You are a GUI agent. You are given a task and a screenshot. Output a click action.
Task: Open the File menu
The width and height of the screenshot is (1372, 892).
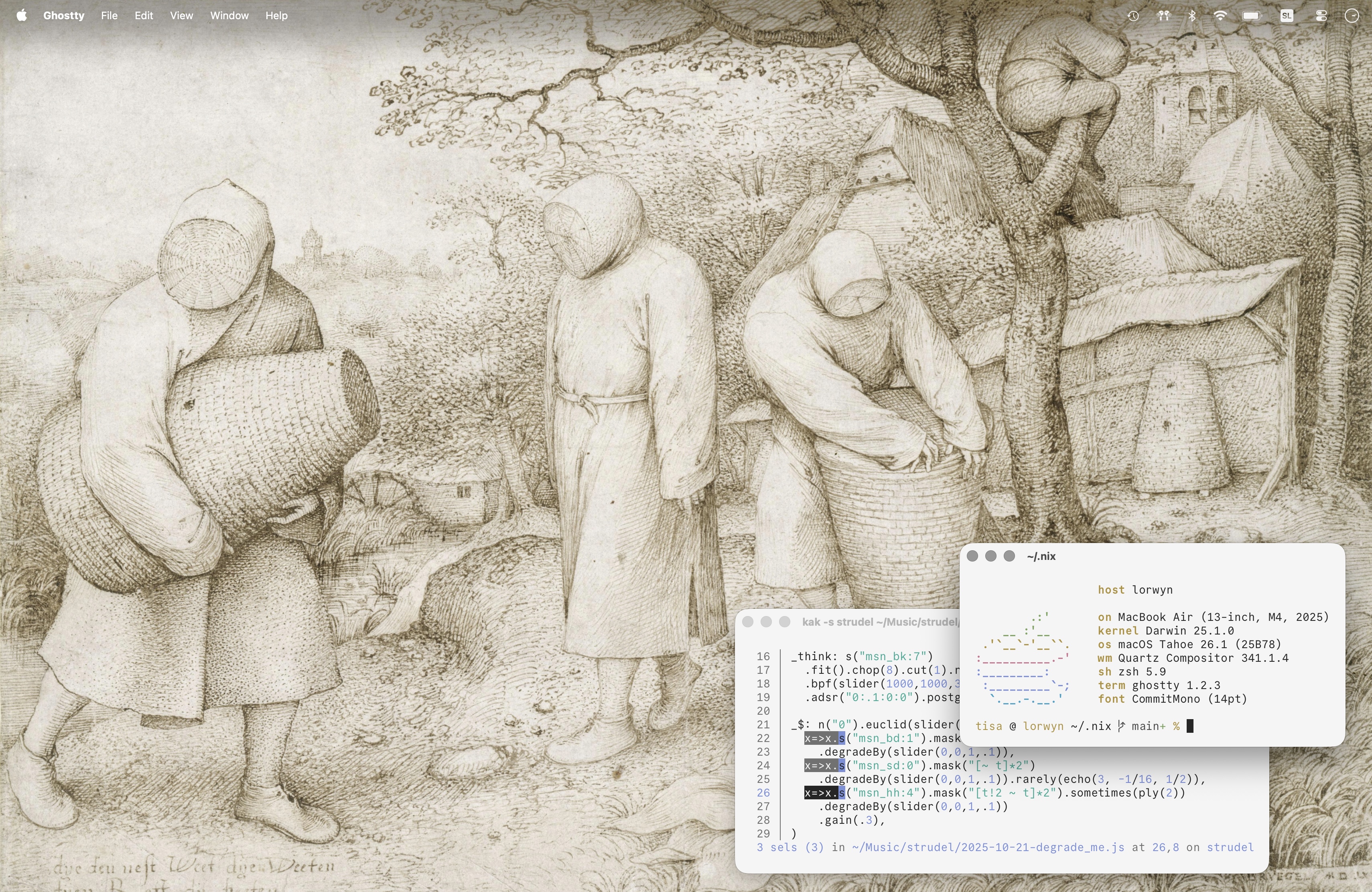tap(109, 16)
